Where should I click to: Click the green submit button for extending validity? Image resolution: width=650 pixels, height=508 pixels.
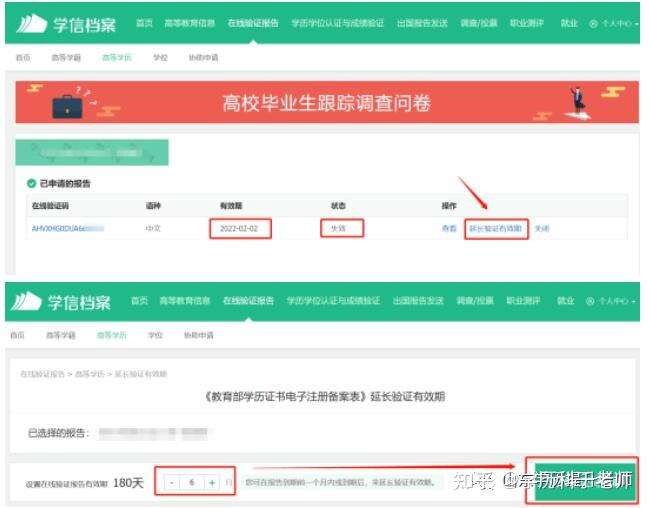tap(585, 481)
